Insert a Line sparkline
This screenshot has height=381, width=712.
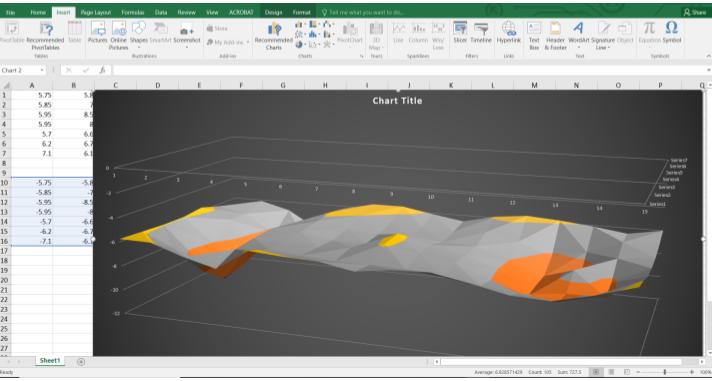(x=399, y=33)
